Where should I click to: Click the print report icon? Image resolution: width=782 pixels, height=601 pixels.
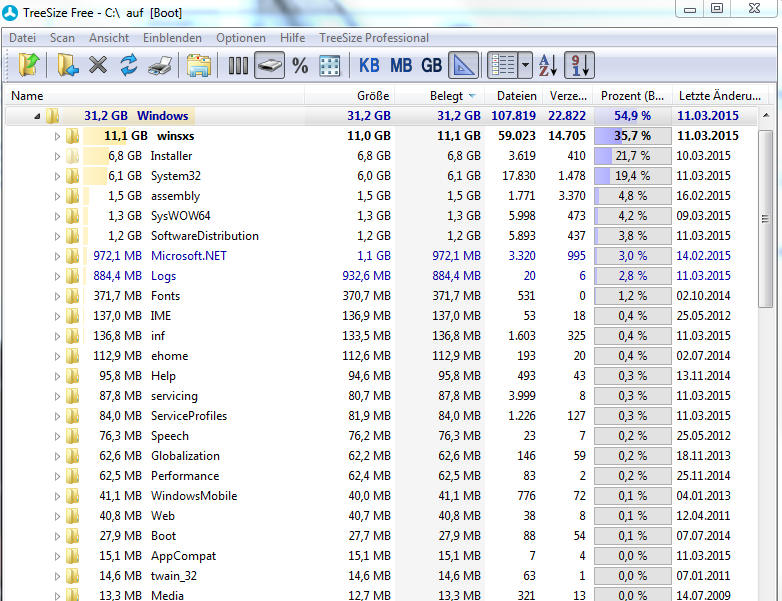tap(160, 65)
